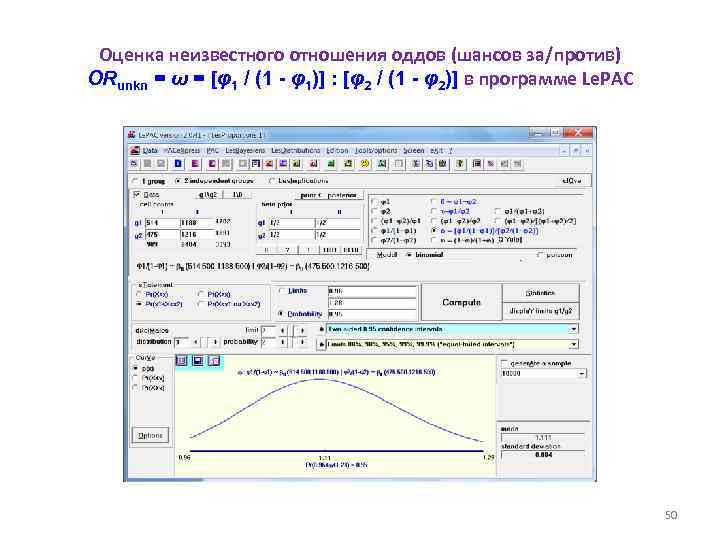The height and width of the screenshot is (540, 720).
Task: Click the standard deviation value 0.084
Action: 543,455
